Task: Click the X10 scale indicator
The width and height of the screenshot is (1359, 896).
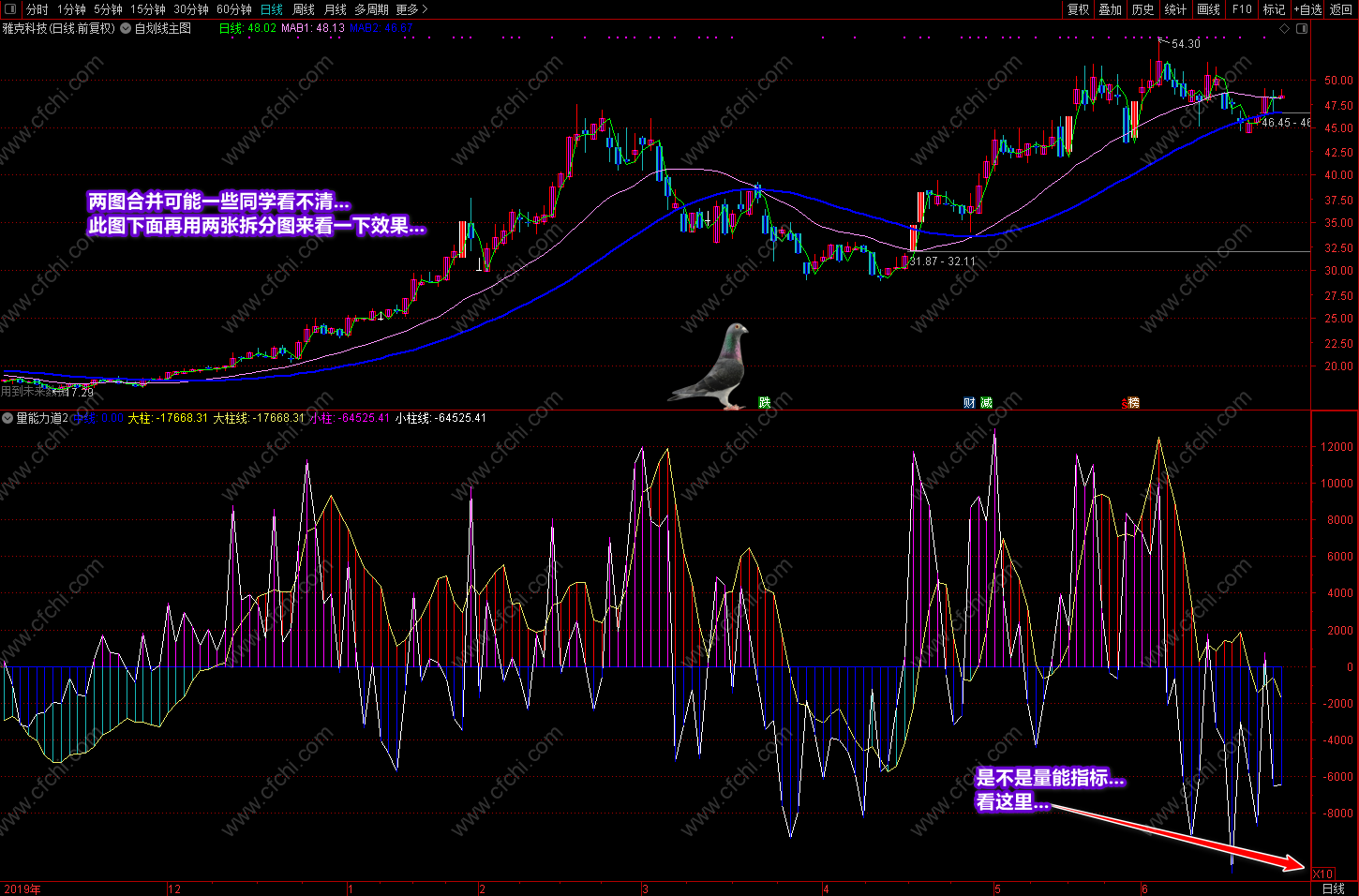Action: tap(1322, 874)
